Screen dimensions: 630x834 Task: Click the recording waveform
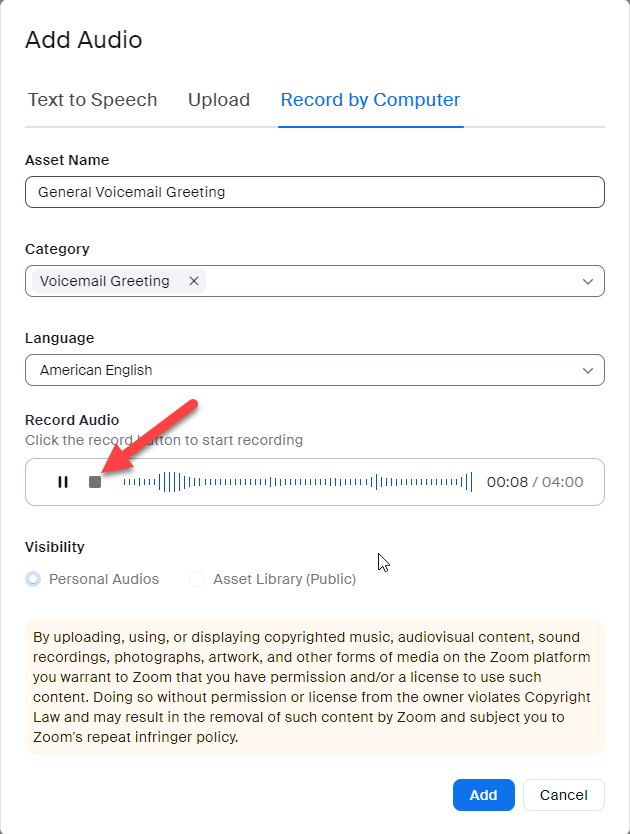[296, 482]
